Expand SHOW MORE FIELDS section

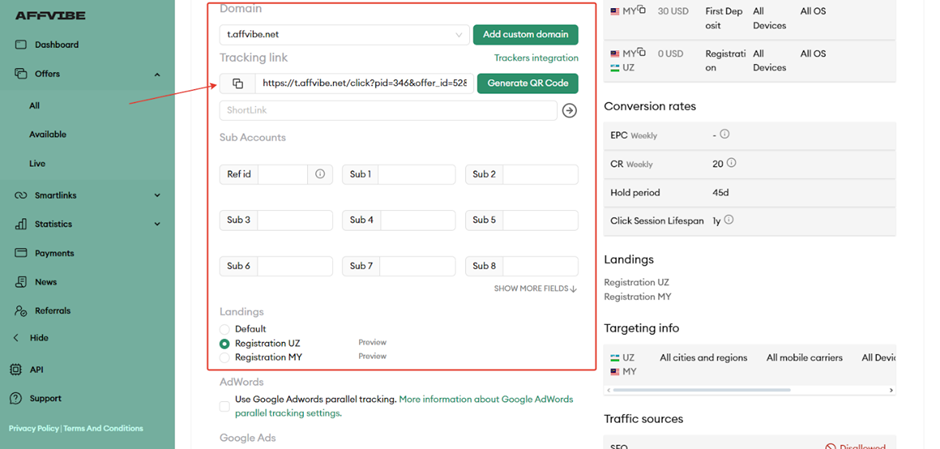click(535, 289)
